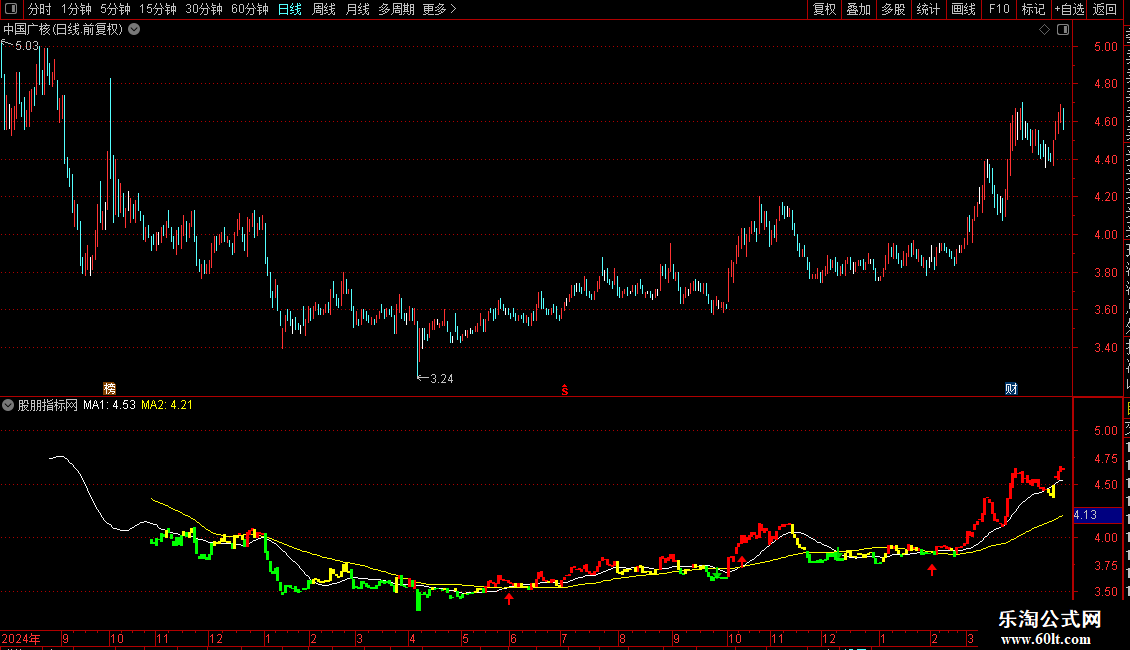Switch to 周线 weekly chart
The height and width of the screenshot is (650, 1130).
pyautogui.click(x=324, y=9)
